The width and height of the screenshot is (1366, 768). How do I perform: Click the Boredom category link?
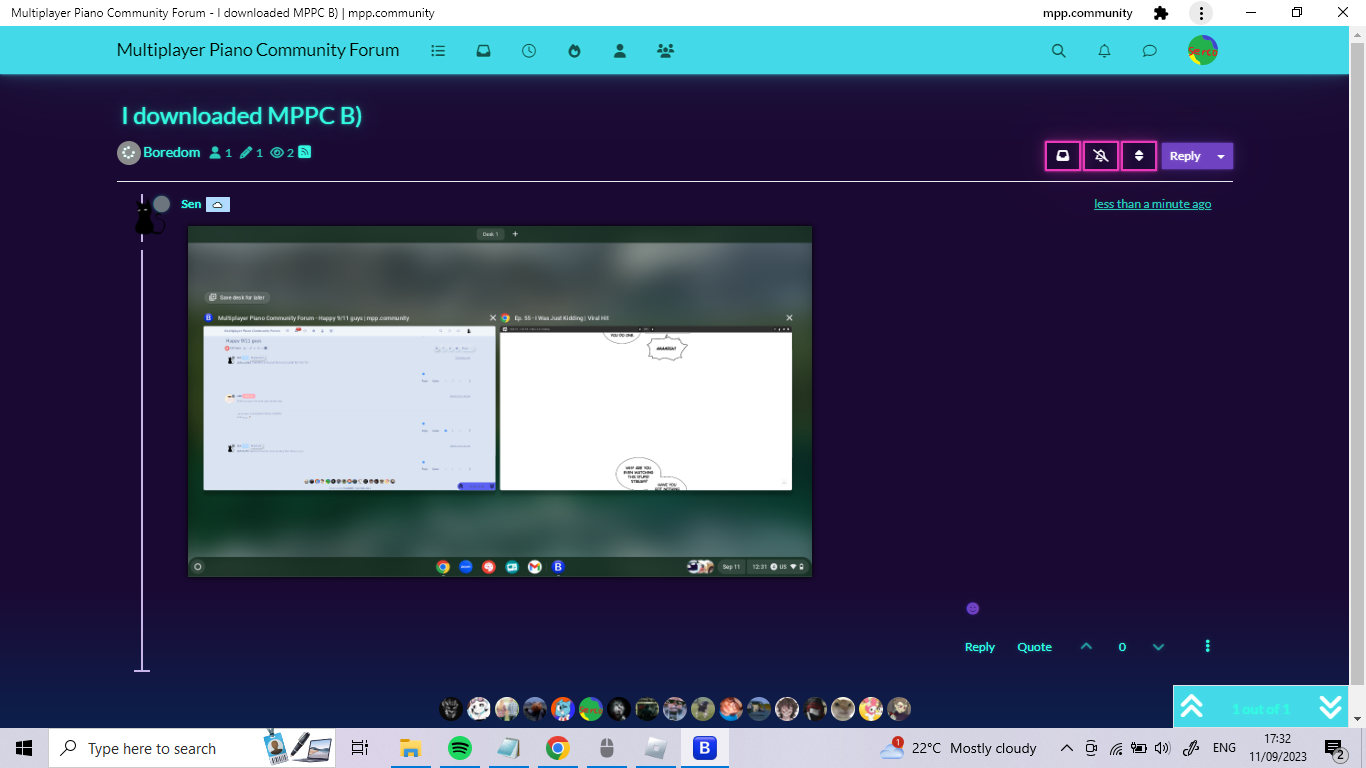(x=171, y=153)
